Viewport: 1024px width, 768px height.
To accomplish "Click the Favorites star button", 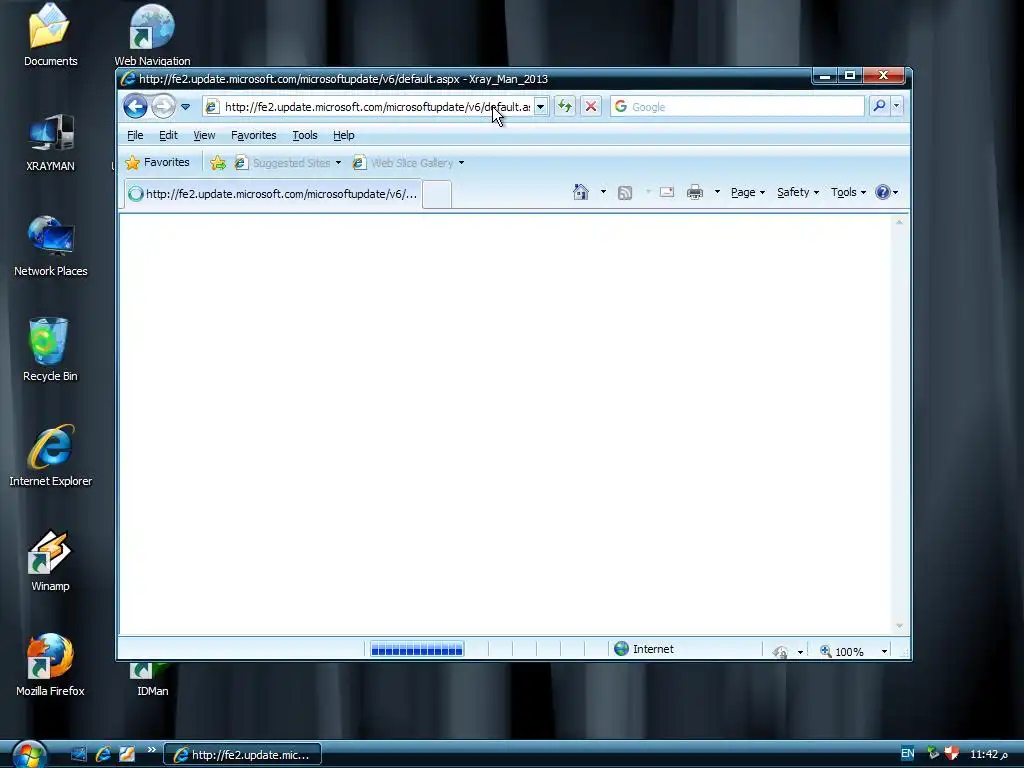I will [157, 163].
